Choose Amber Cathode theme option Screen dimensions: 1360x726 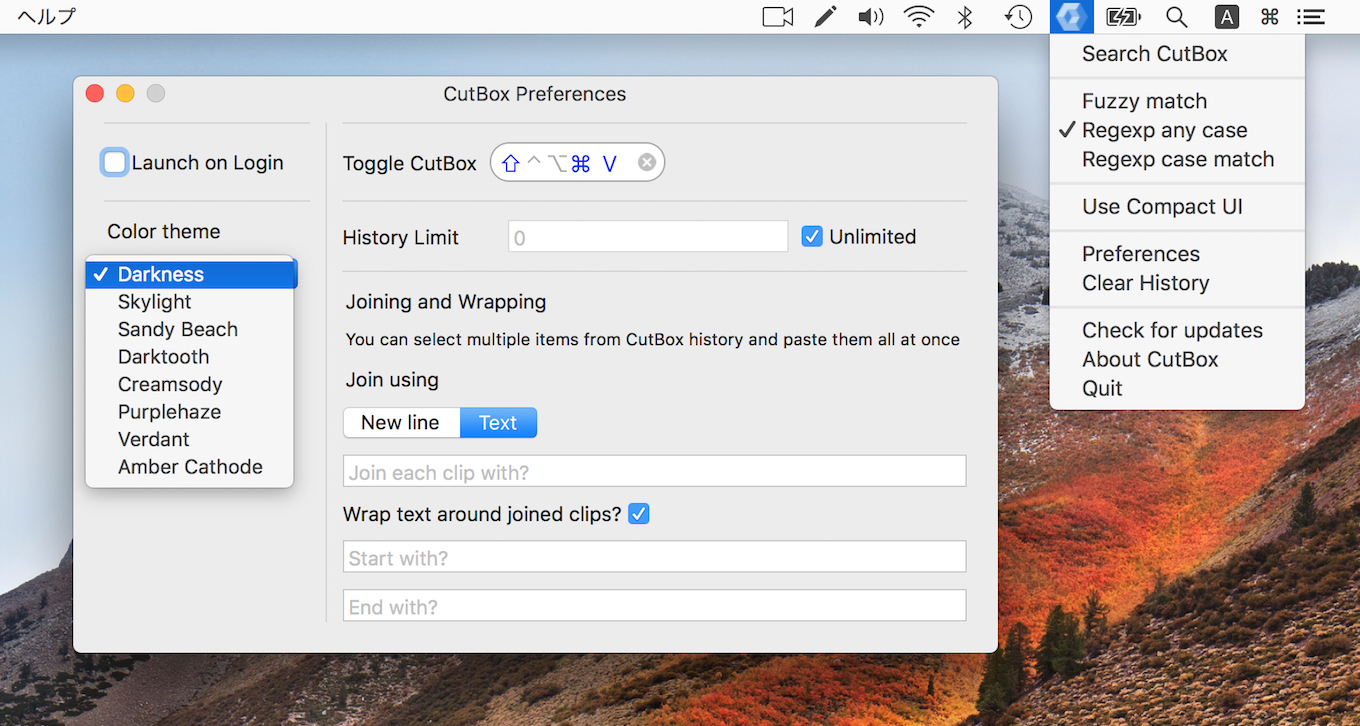[190, 467]
